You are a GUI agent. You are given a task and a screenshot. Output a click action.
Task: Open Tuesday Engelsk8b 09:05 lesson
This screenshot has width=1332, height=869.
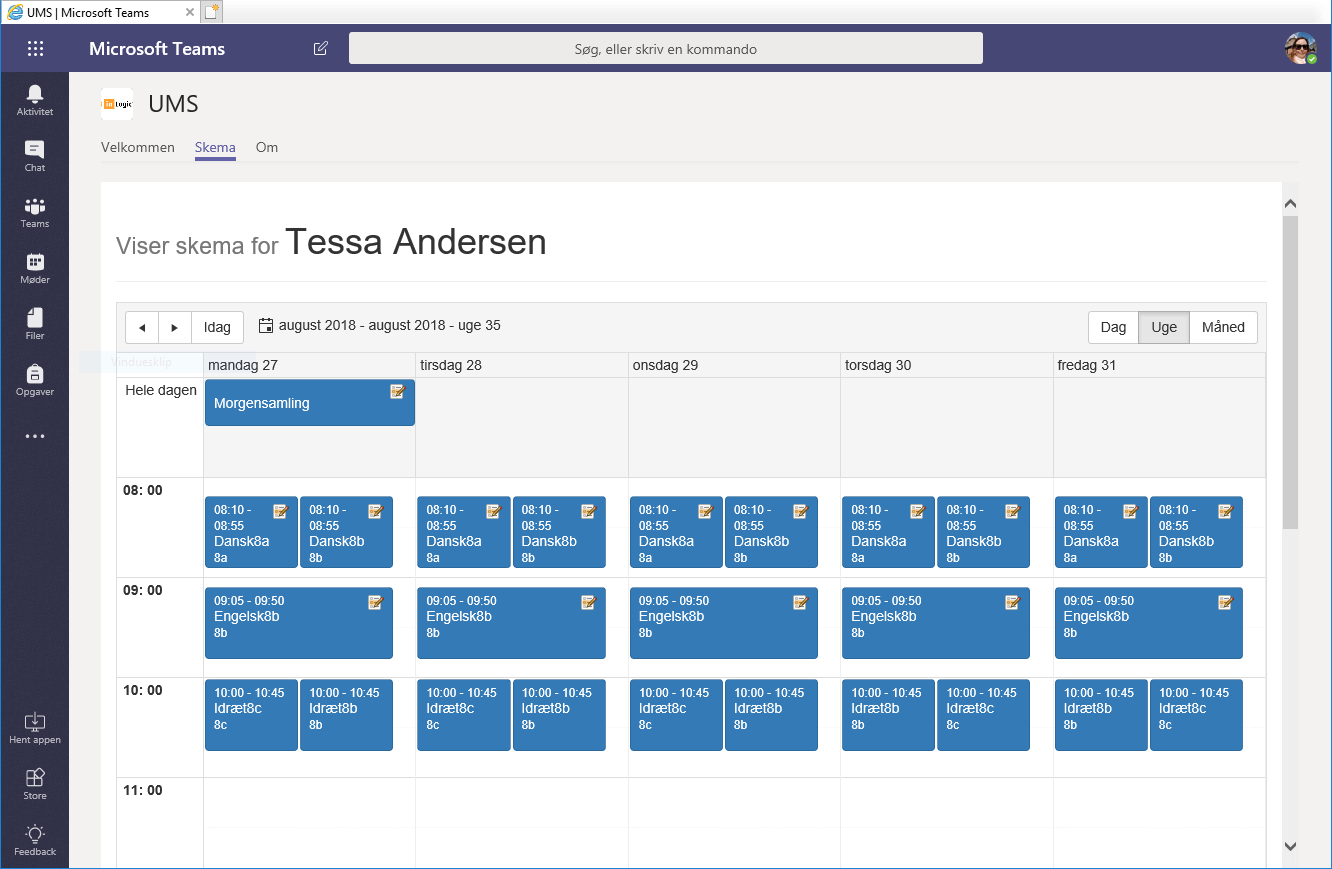coord(511,623)
